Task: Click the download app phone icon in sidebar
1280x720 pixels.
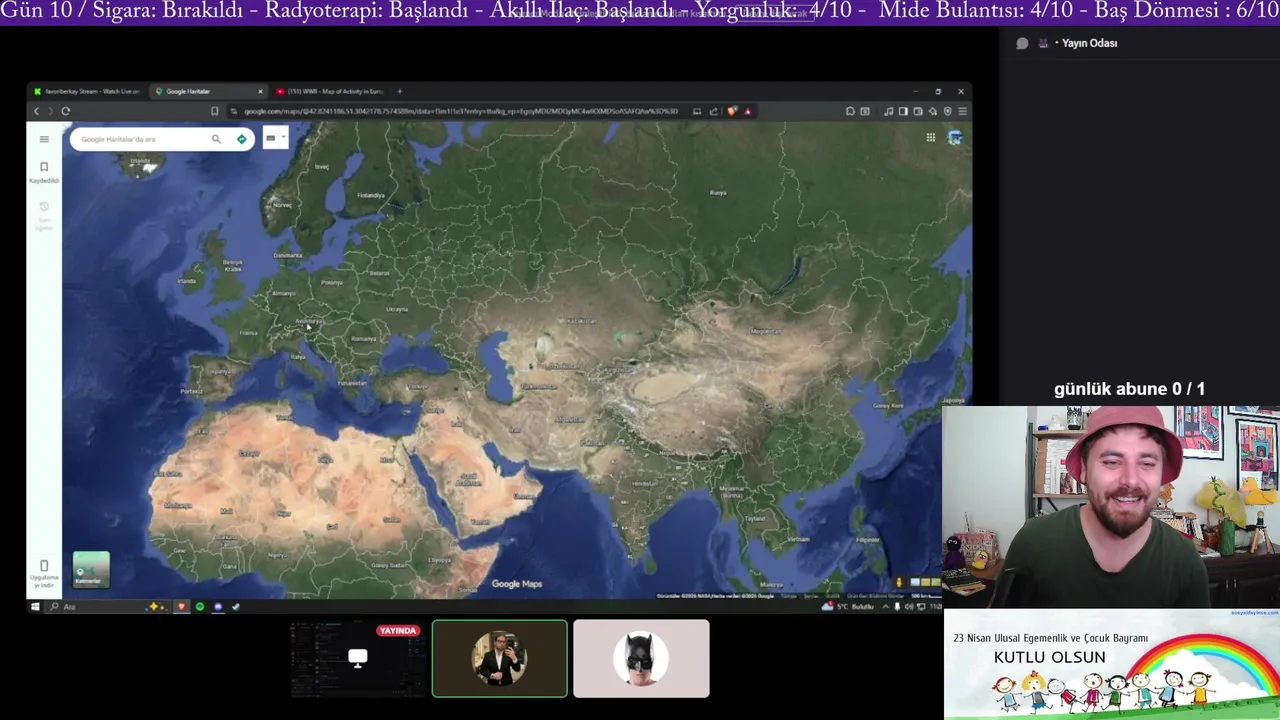Action: [44, 566]
